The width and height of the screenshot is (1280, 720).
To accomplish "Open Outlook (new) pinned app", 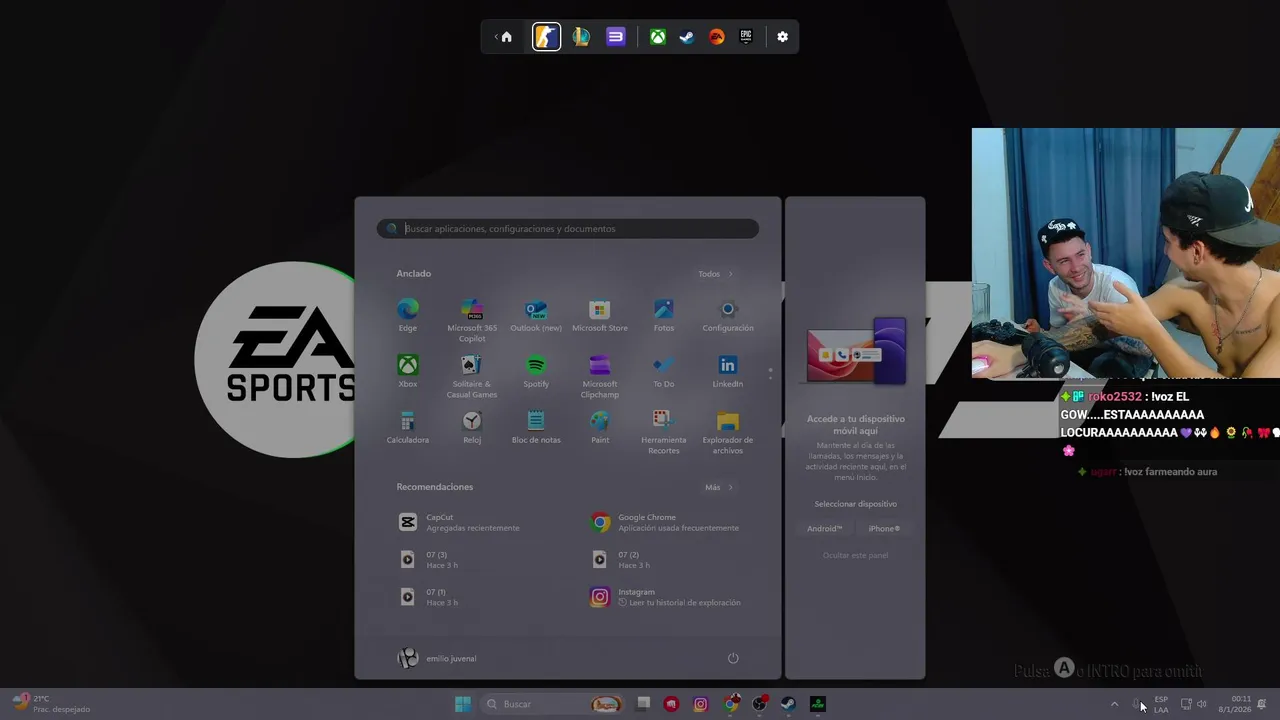I will [536, 315].
